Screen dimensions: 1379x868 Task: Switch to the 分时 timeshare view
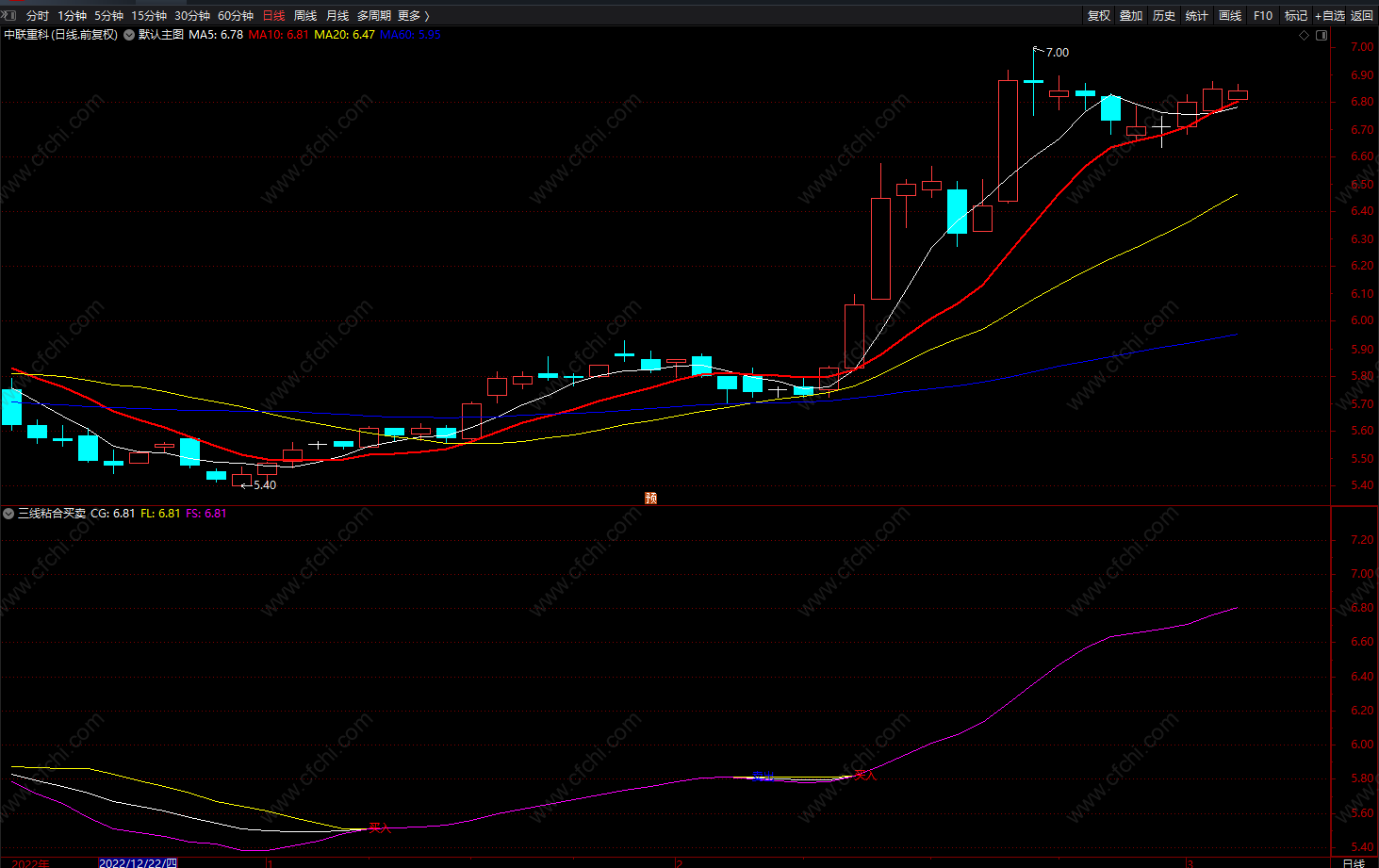point(38,16)
